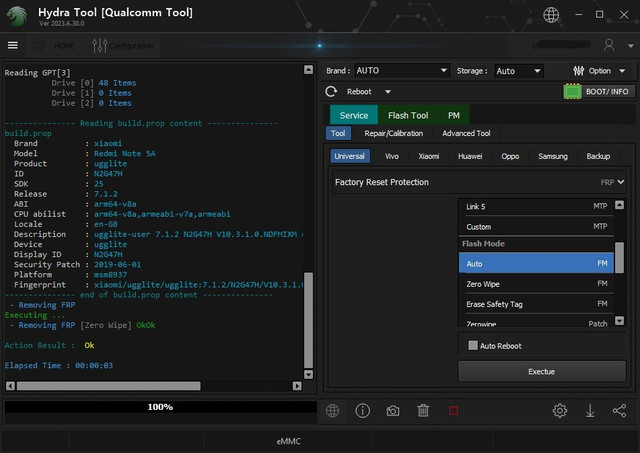Screen dimensions: 640x453
Task: Expand the Reboot dropdown arrow
Action: point(388,92)
